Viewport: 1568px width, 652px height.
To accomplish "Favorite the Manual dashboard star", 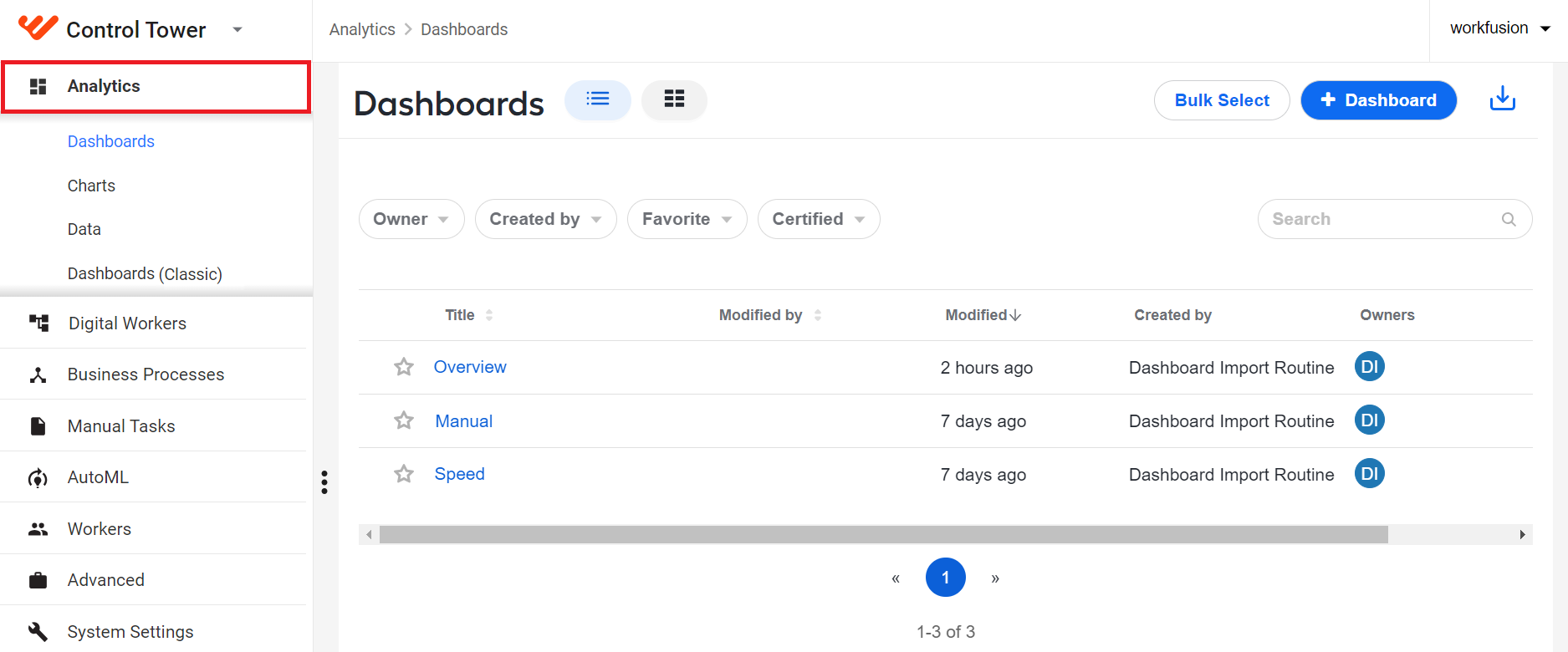I will [404, 420].
